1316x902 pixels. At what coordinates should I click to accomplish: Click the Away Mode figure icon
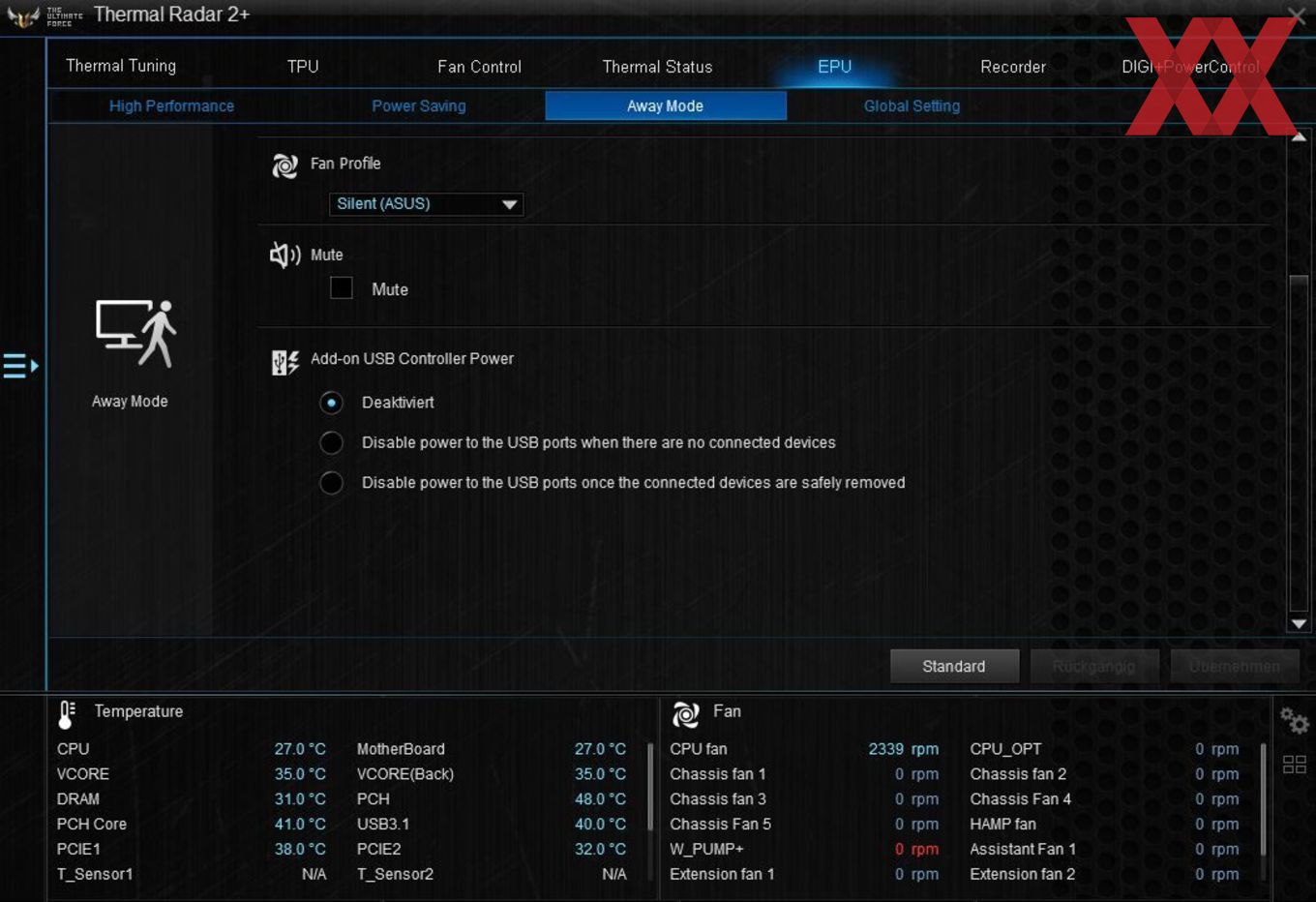[x=135, y=333]
